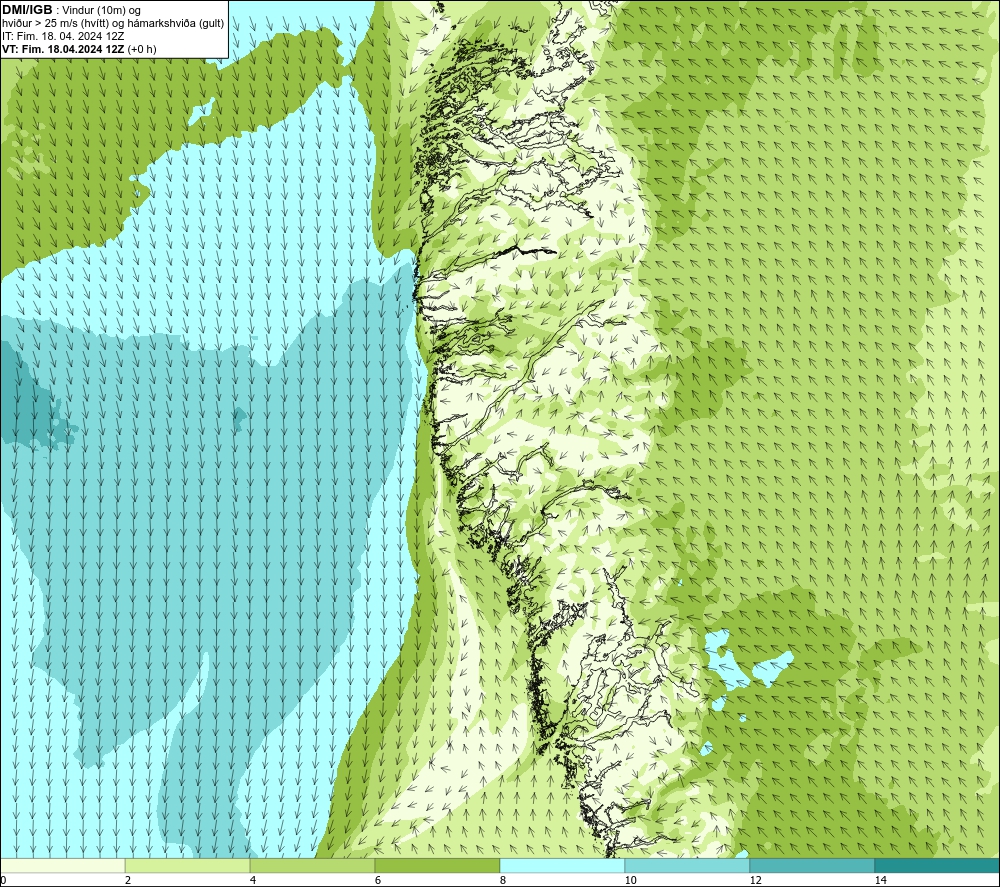Click the scale label '8'
Viewport: 1000px width, 887px height.
pos(503,881)
